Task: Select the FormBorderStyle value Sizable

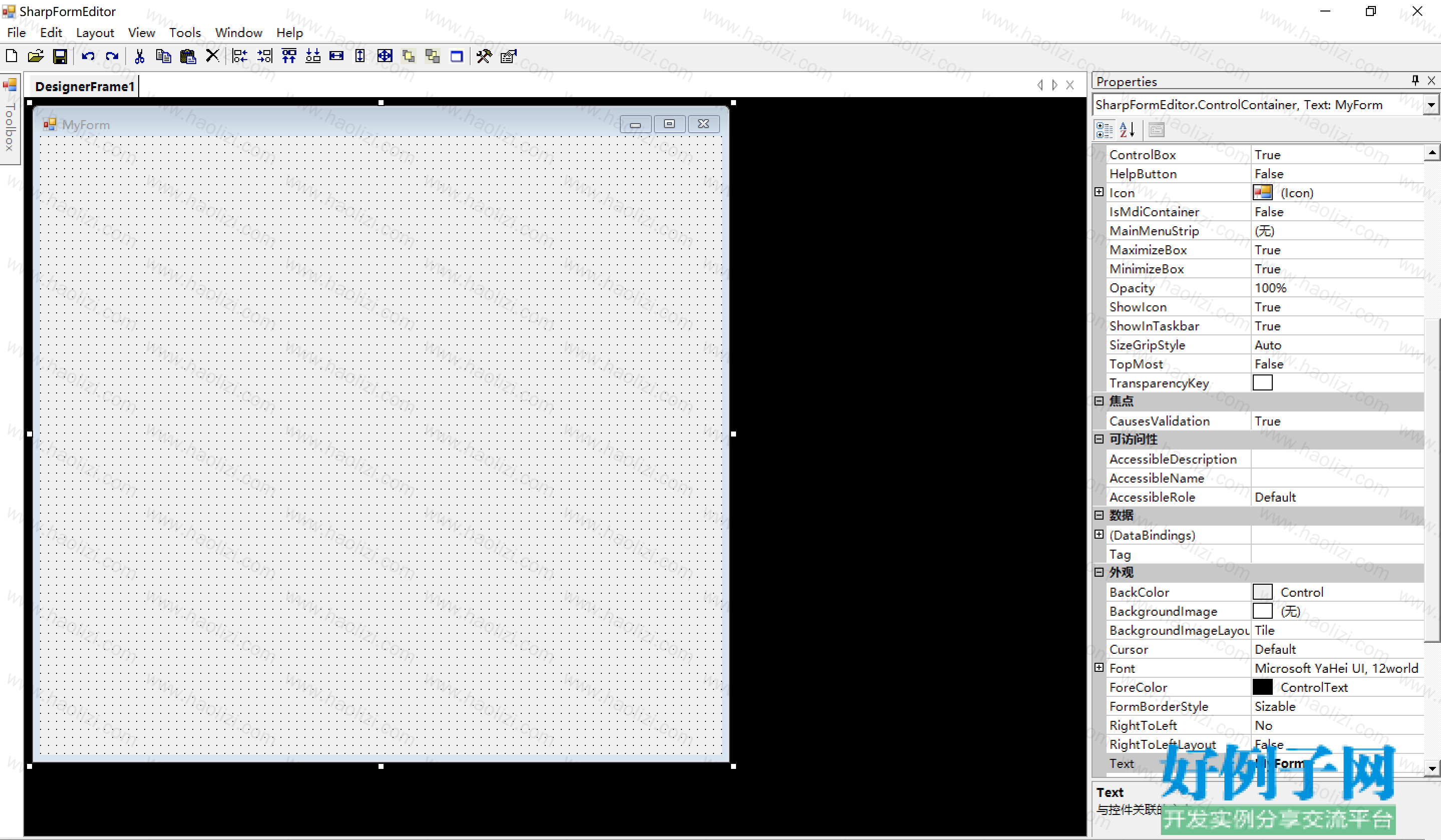Action: click(x=1337, y=706)
